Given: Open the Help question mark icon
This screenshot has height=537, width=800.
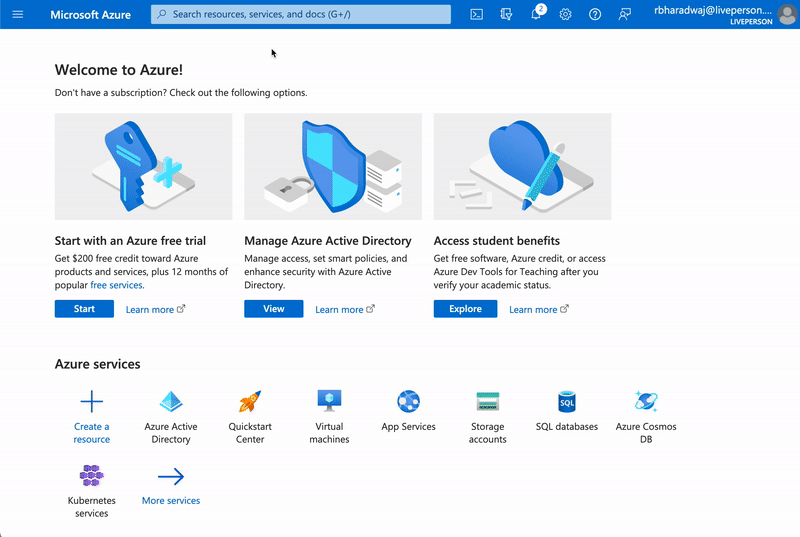Looking at the screenshot, I should 595,14.
